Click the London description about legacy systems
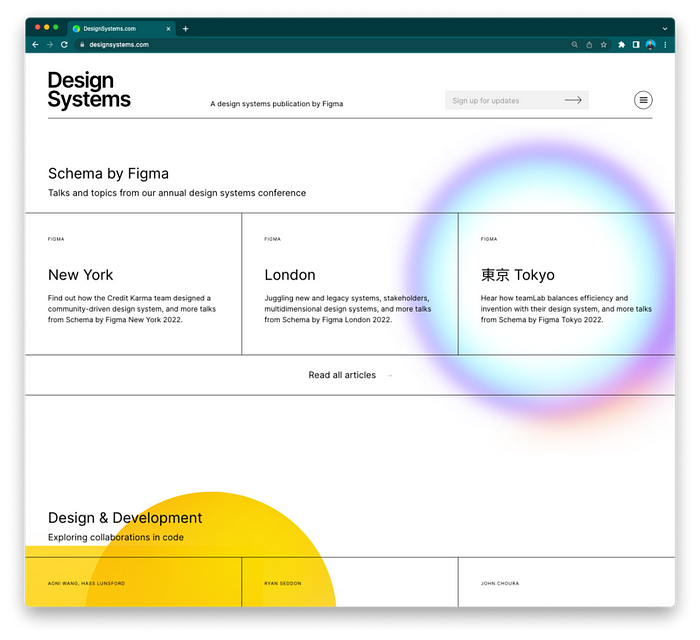The height and width of the screenshot is (640, 700). pyautogui.click(x=348, y=309)
